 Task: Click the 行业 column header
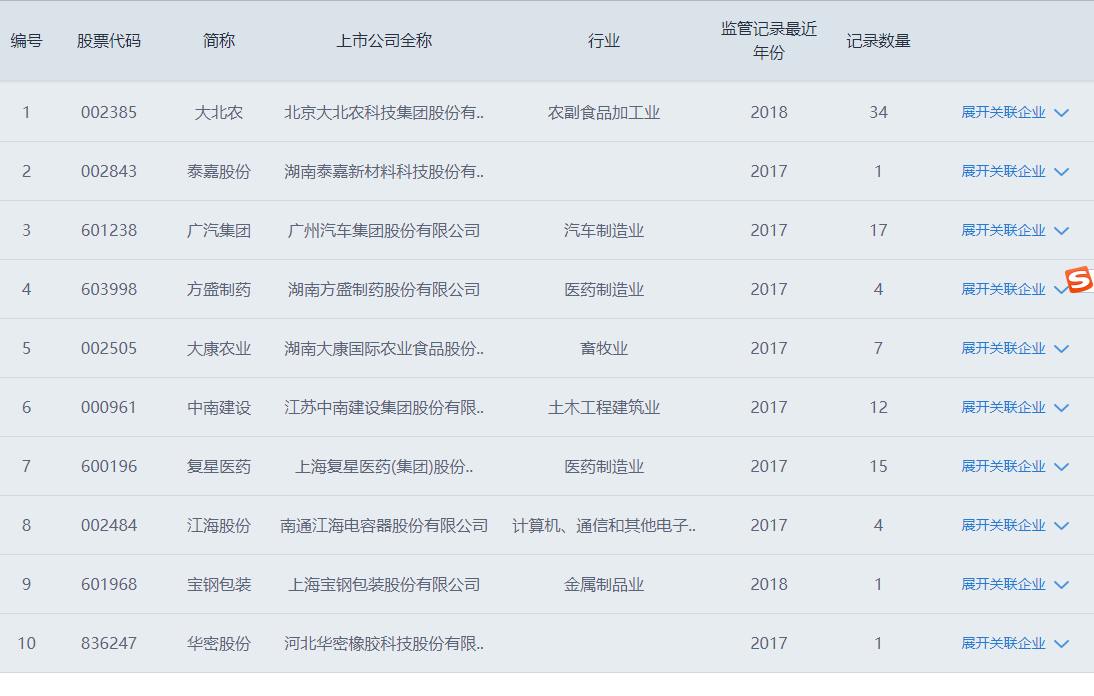(x=604, y=41)
